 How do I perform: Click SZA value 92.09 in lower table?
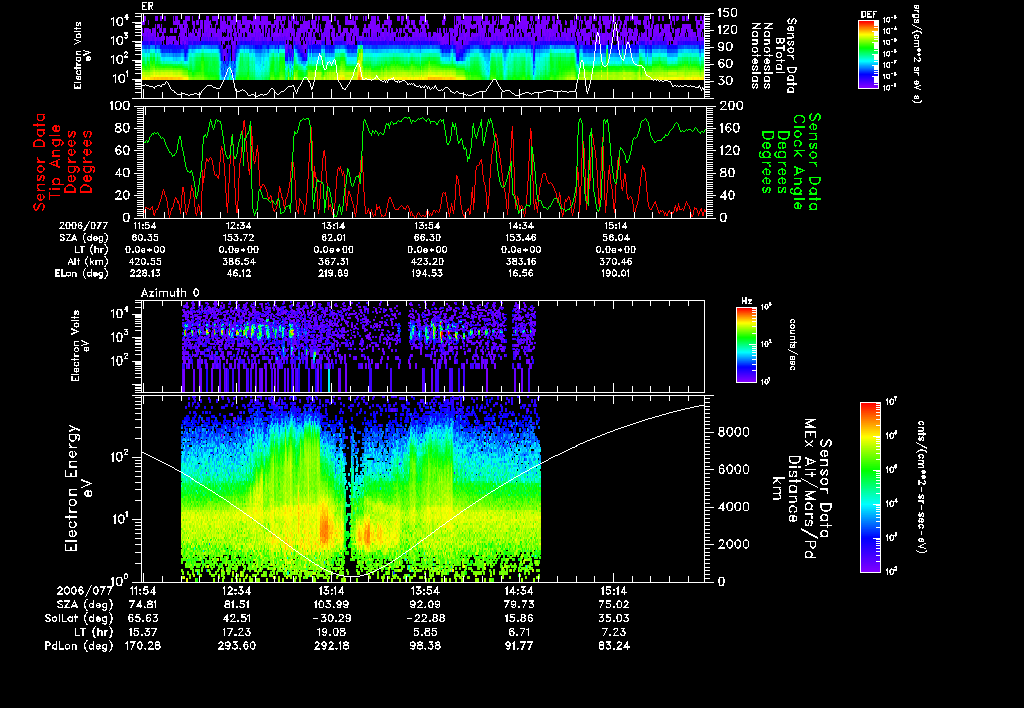pyautogui.click(x=425, y=604)
